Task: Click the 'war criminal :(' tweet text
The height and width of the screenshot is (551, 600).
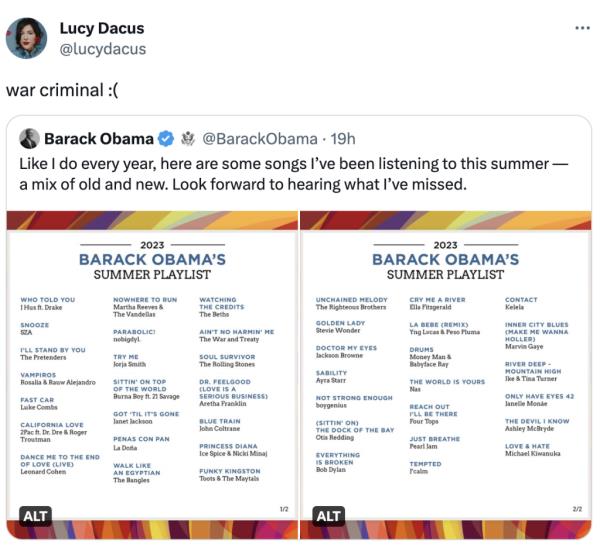Action: (x=62, y=91)
